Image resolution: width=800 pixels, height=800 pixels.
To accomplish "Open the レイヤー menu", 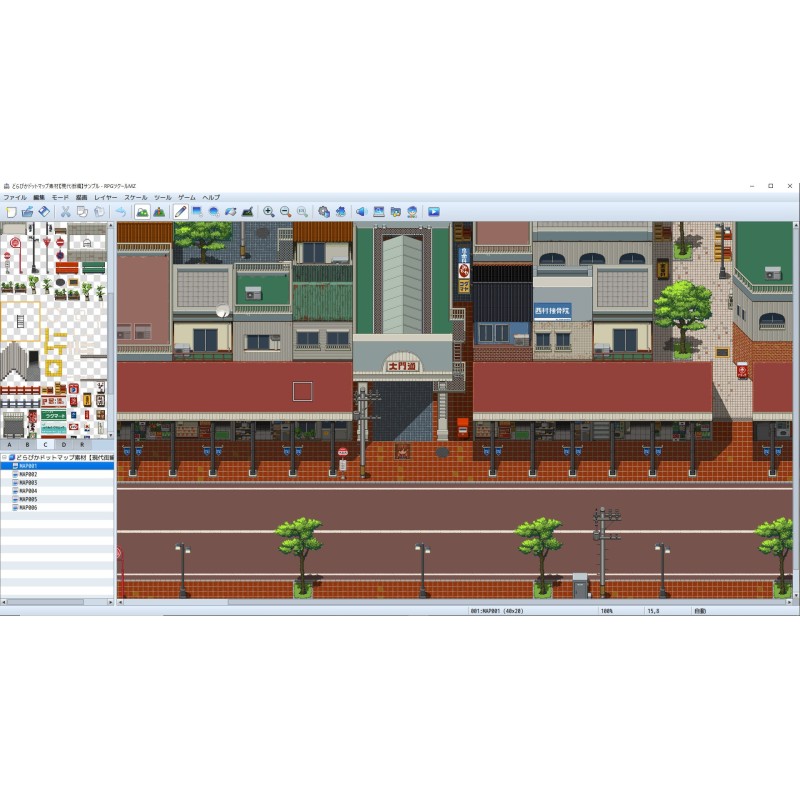I will [105, 198].
